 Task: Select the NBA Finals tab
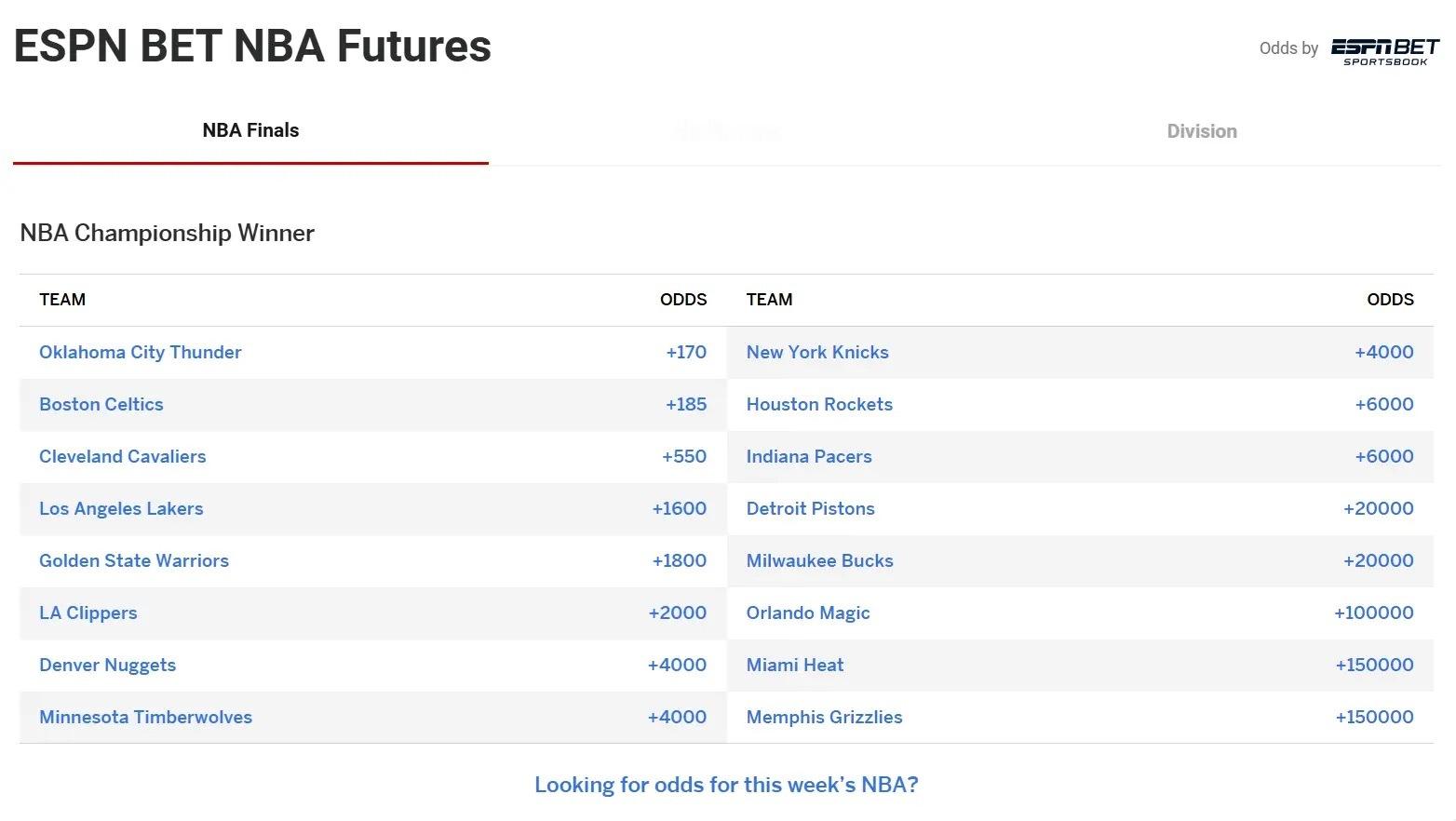(250, 130)
